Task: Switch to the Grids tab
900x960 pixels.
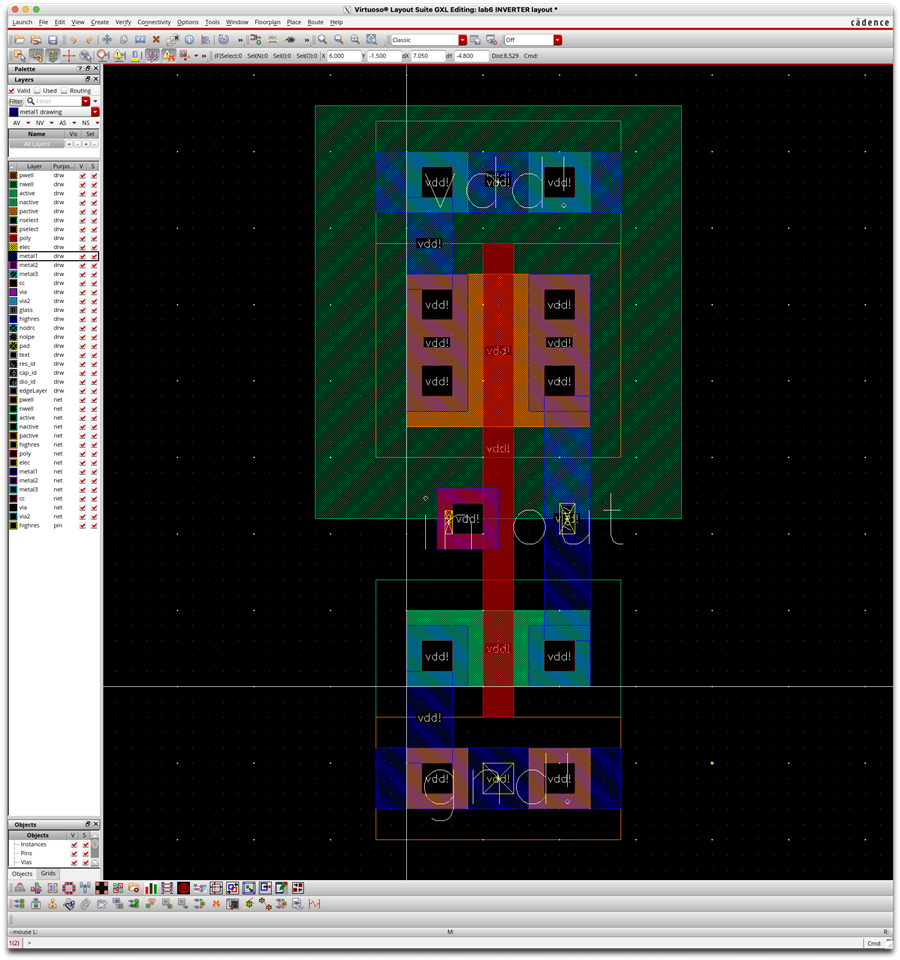Action: point(48,873)
